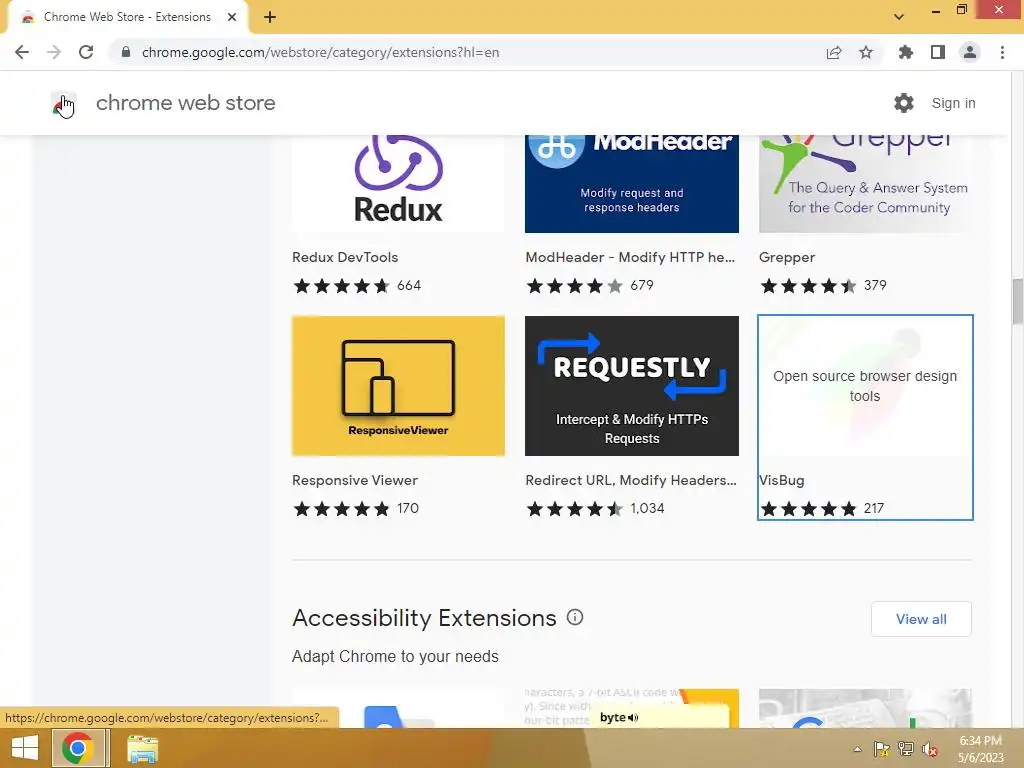Open VisBug card description
1024x768 pixels.
[x=865, y=386]
